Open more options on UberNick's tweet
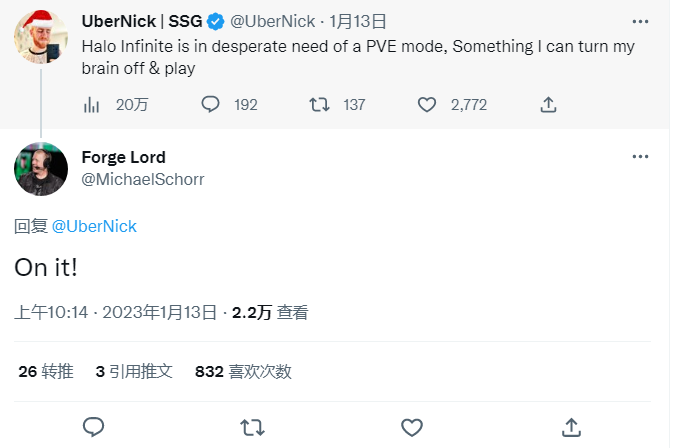Image resolution: width=678 pixels, height=448 pixels. [x=640, y=21]
